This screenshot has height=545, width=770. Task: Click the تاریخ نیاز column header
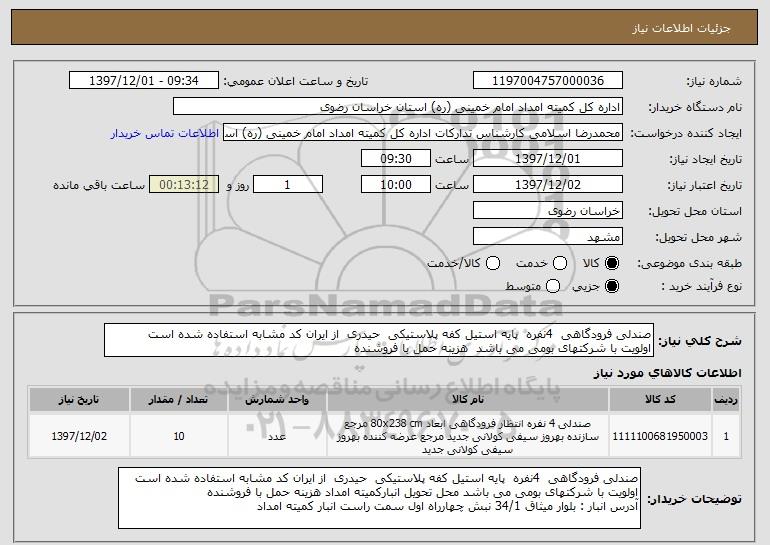[79, 400]
